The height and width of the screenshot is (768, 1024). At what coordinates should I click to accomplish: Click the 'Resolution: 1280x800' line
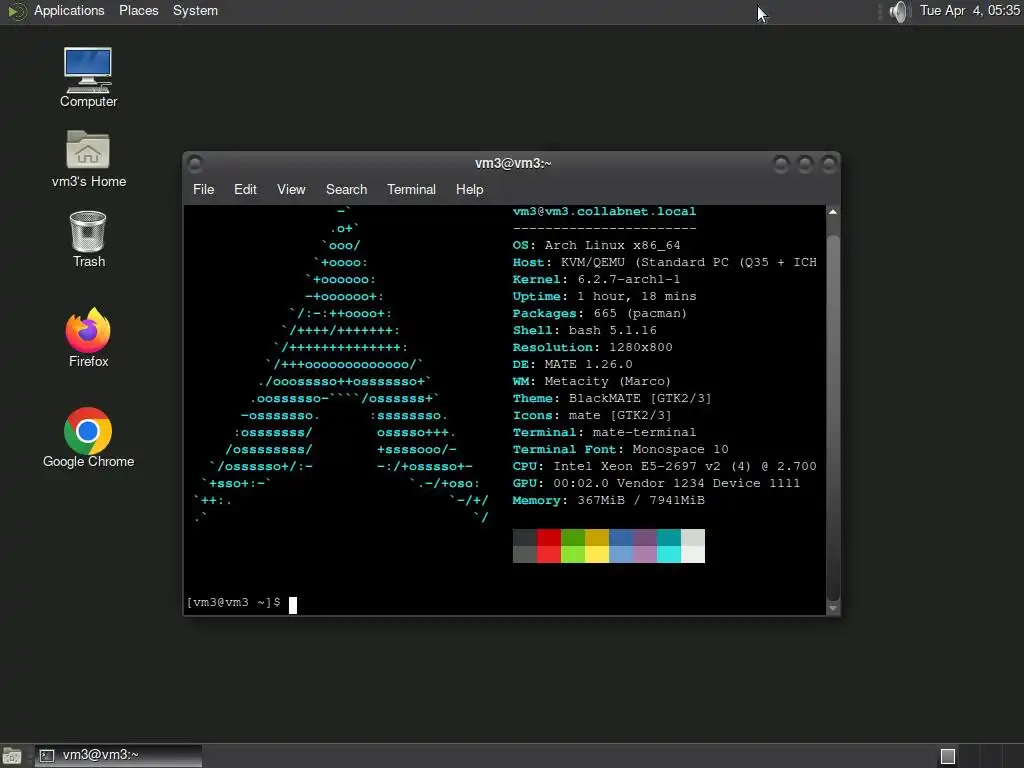592,347
